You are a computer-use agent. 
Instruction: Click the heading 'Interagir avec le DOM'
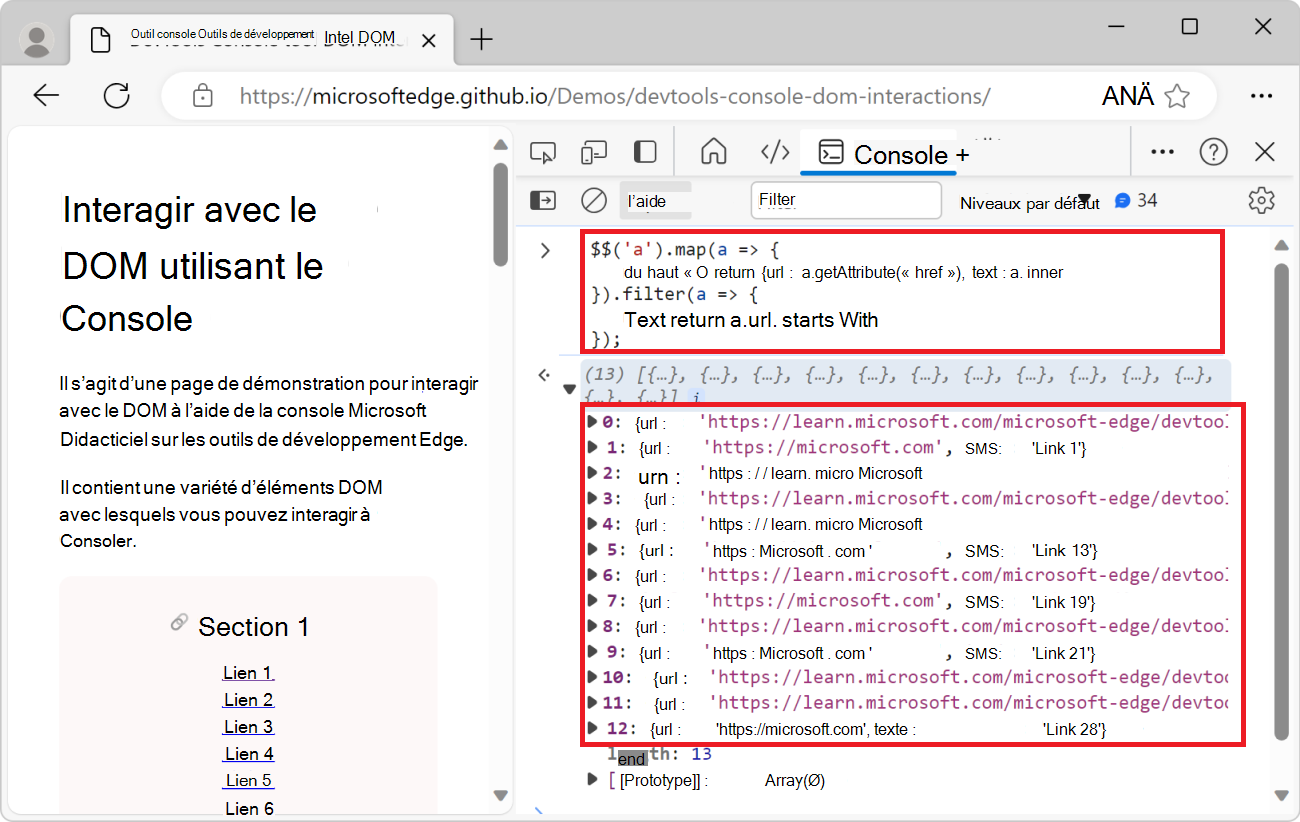pyautogui.click(x=192, y=265)
